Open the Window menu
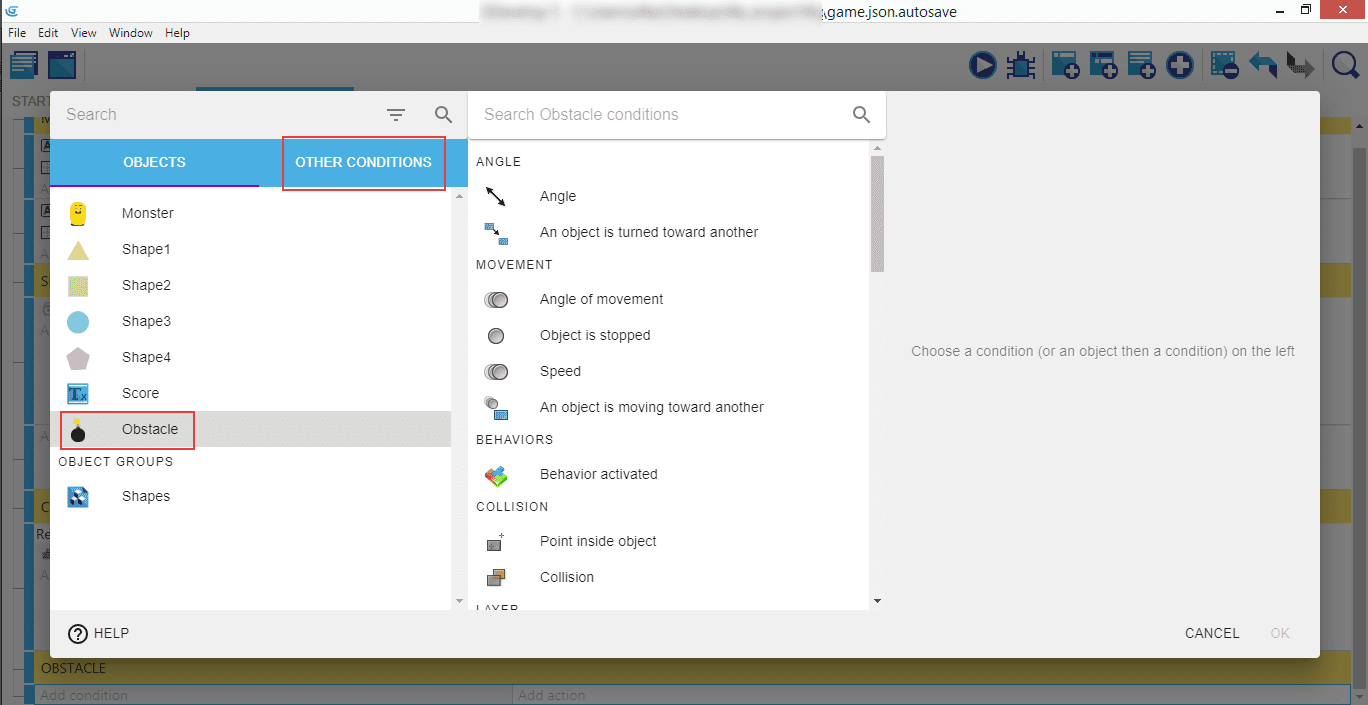 [x=131, y=33]
